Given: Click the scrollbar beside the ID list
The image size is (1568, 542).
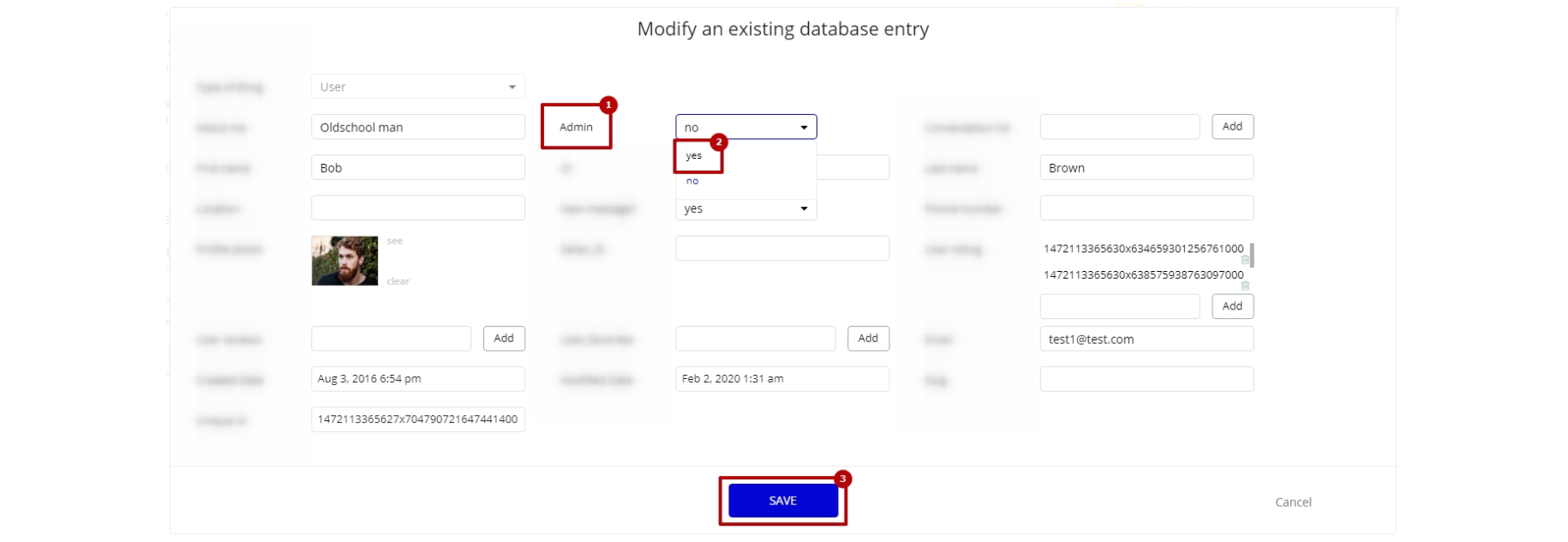Looking at the screenshot, I should (1252, 255).
